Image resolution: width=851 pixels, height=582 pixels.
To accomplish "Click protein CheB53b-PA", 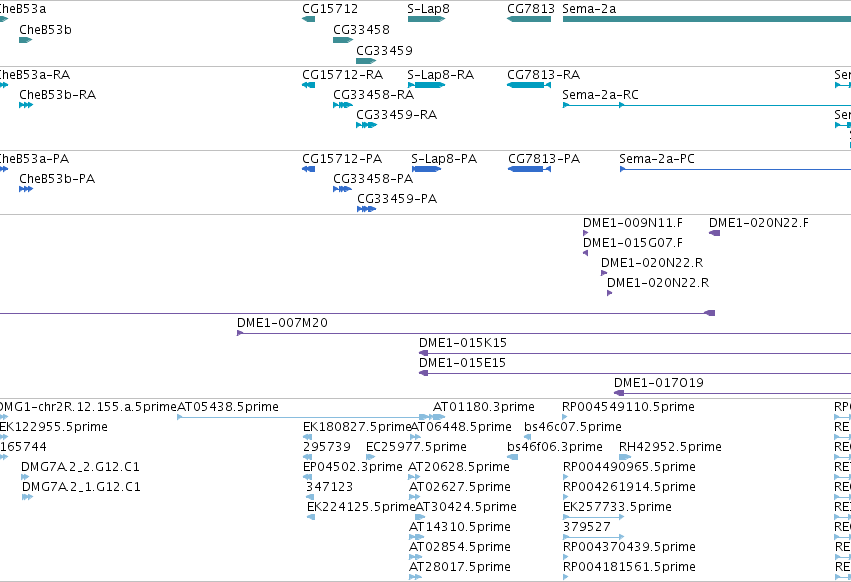I will coord(57,179).
